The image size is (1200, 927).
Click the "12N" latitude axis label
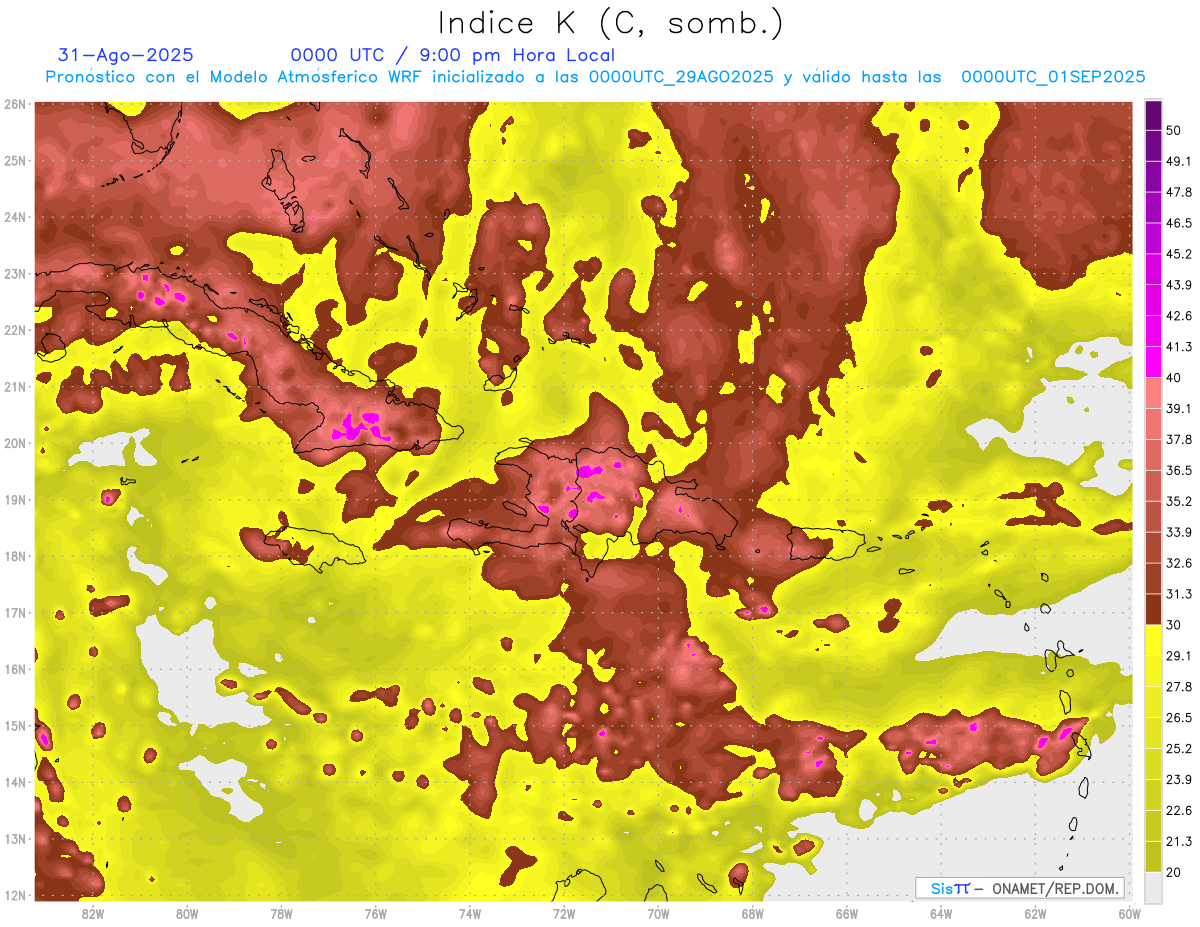pos(15,895)
